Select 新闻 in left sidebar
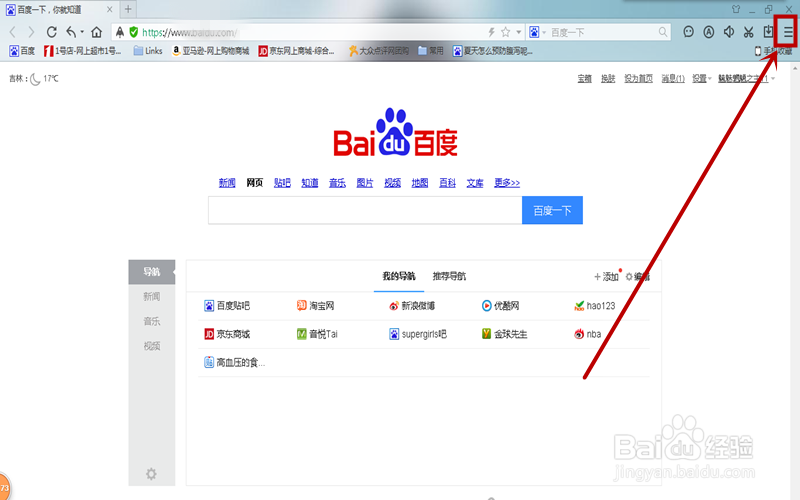This screenshot has width=800, height=500. pos(152,296)
